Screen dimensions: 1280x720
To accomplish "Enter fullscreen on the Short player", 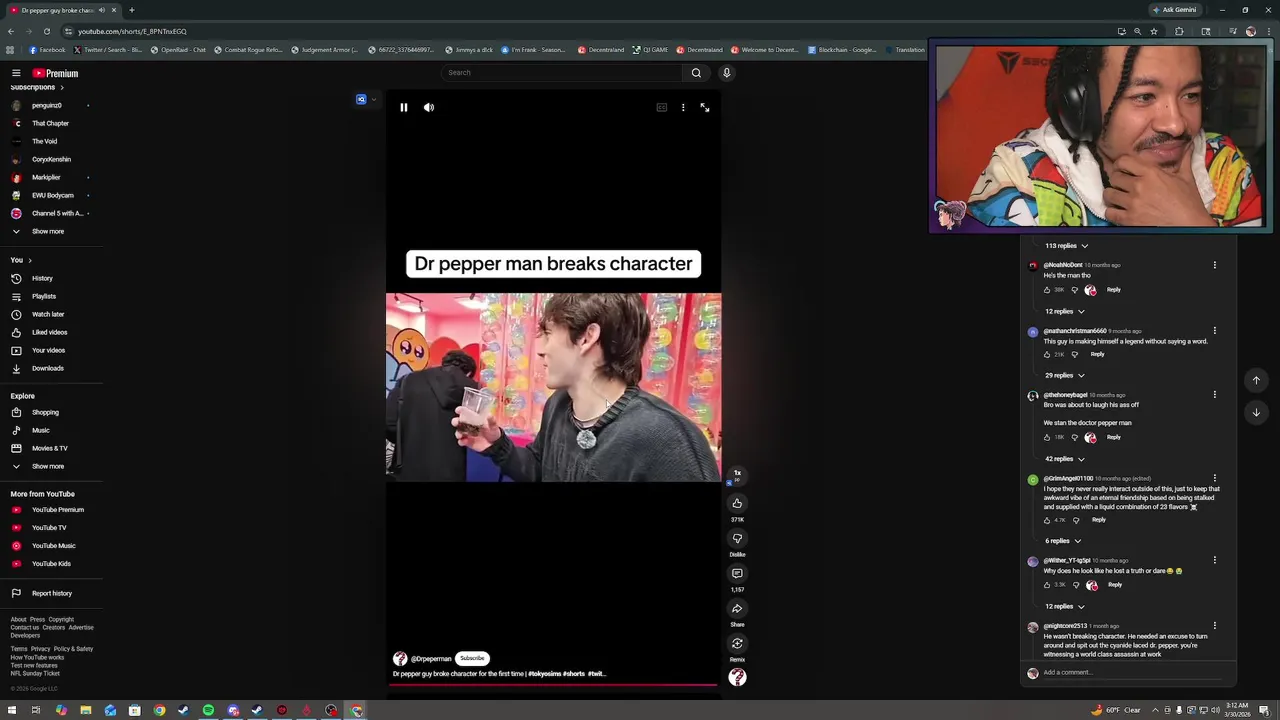I will pos(705,107).
